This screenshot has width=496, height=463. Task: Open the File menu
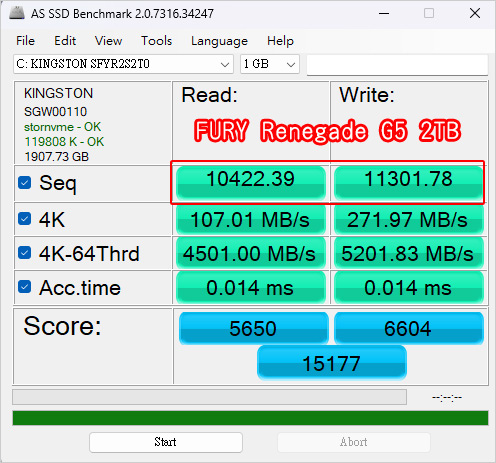pos(25,41)
